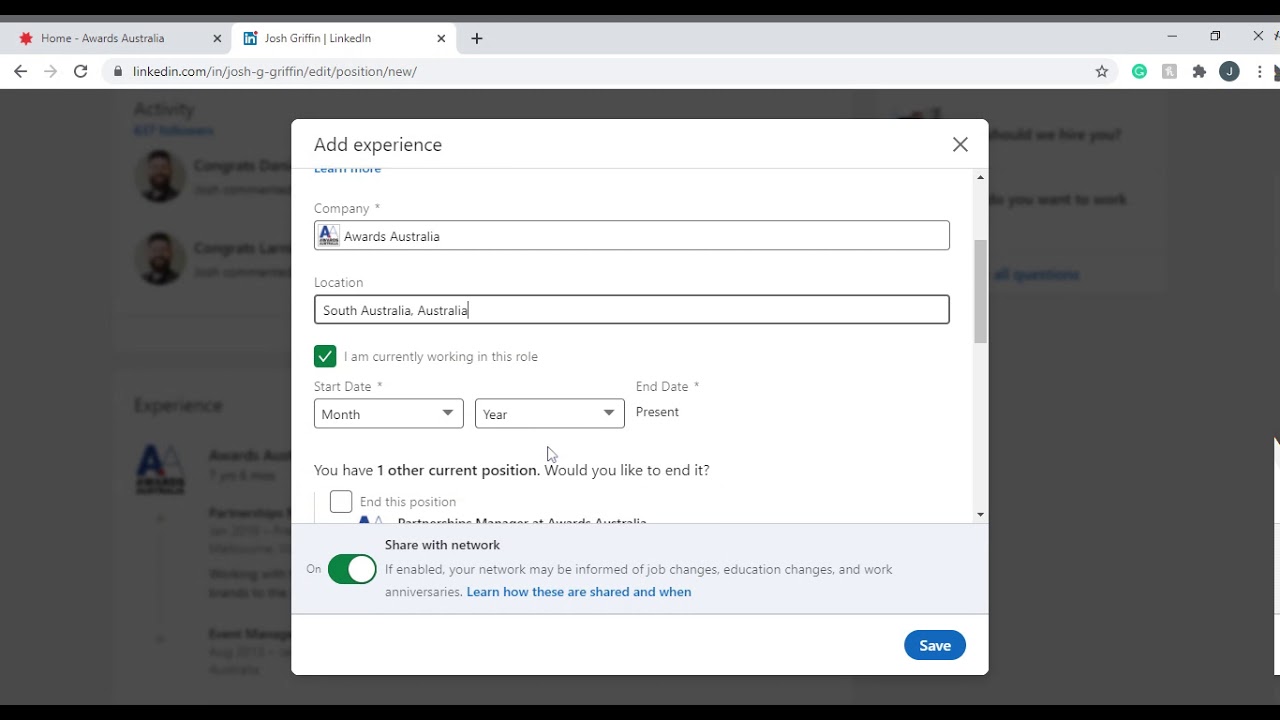Click the Learn more link

(347, 170)
